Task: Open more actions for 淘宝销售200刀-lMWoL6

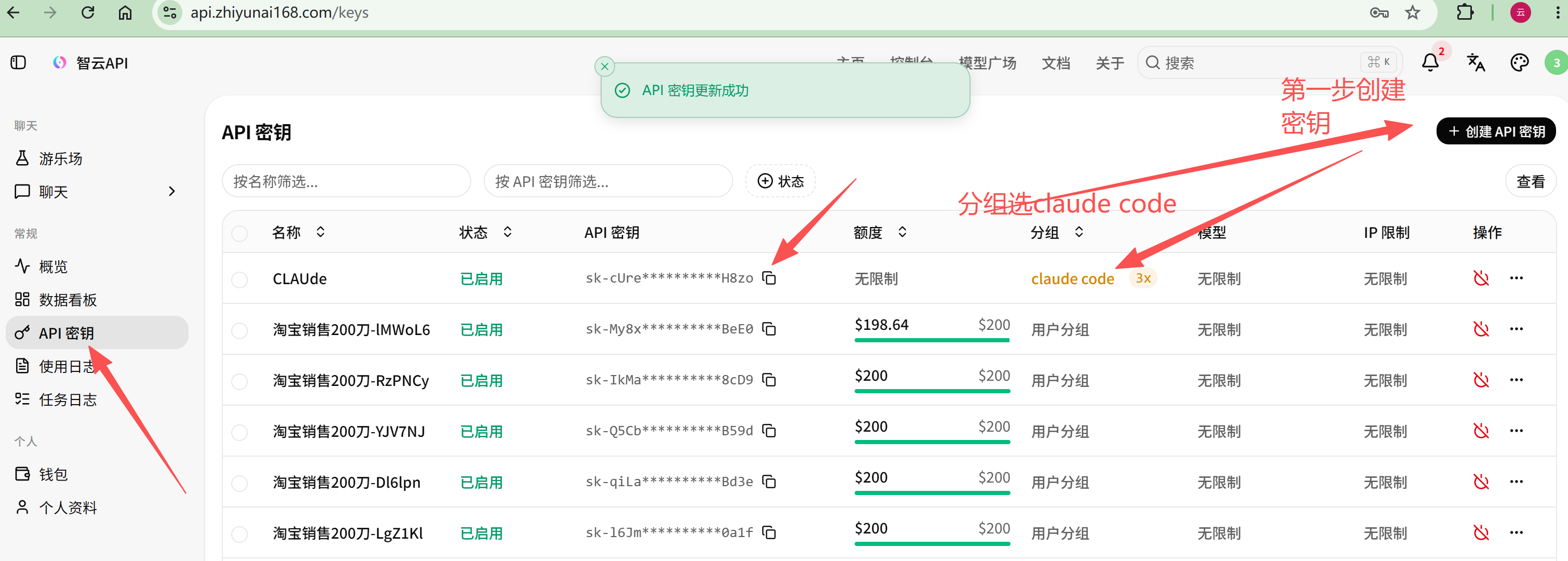Action: click(1516, 329)
